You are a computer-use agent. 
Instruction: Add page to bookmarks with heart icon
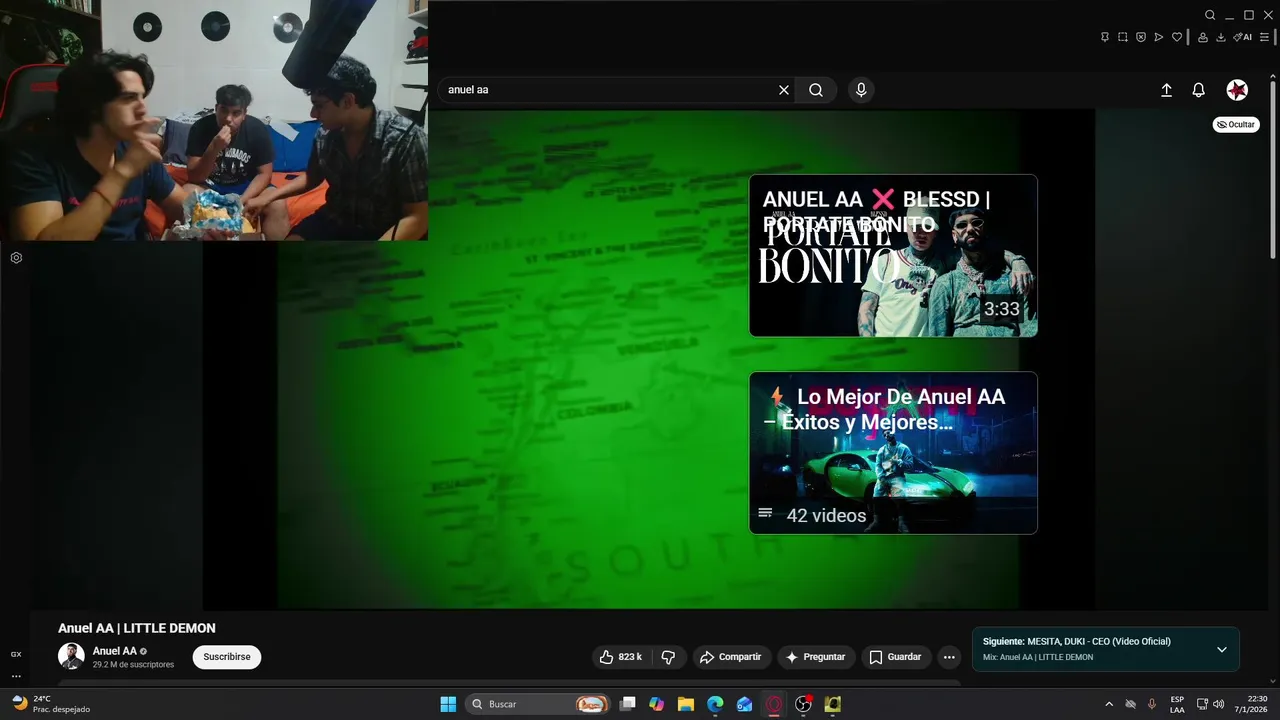click(1177, 37)
